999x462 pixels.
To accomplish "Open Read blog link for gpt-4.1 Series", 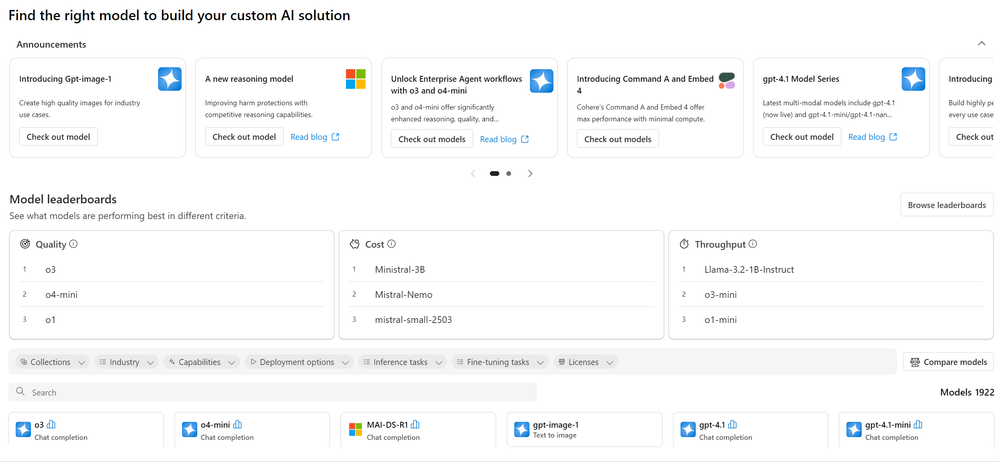I will click(872, 137).
